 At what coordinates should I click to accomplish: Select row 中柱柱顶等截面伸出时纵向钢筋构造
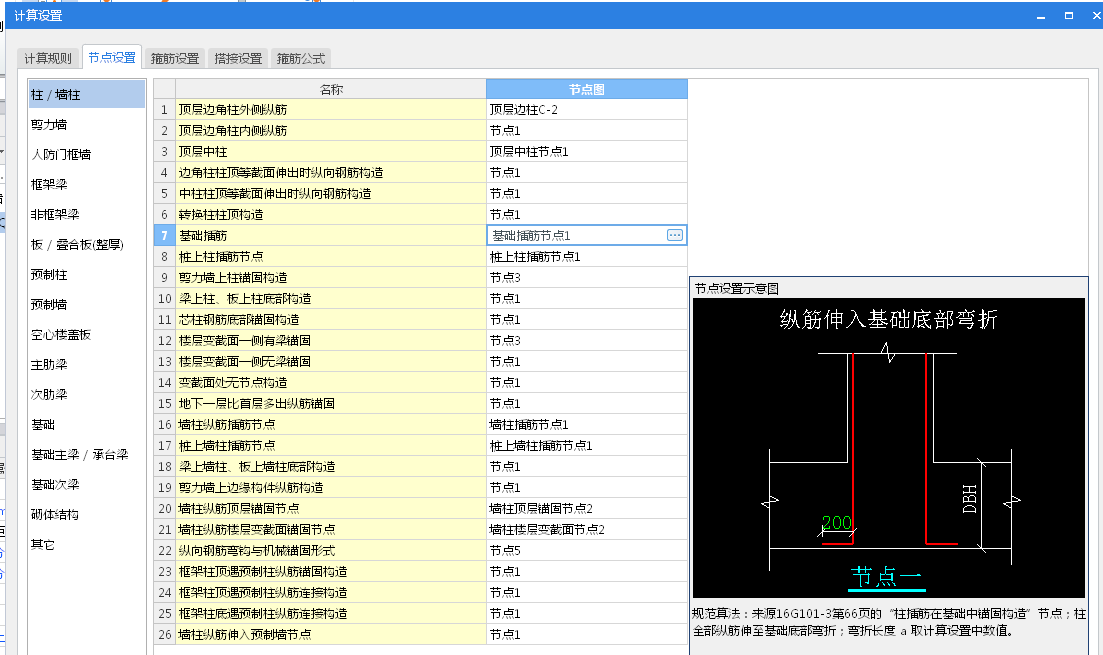point(331,194)
